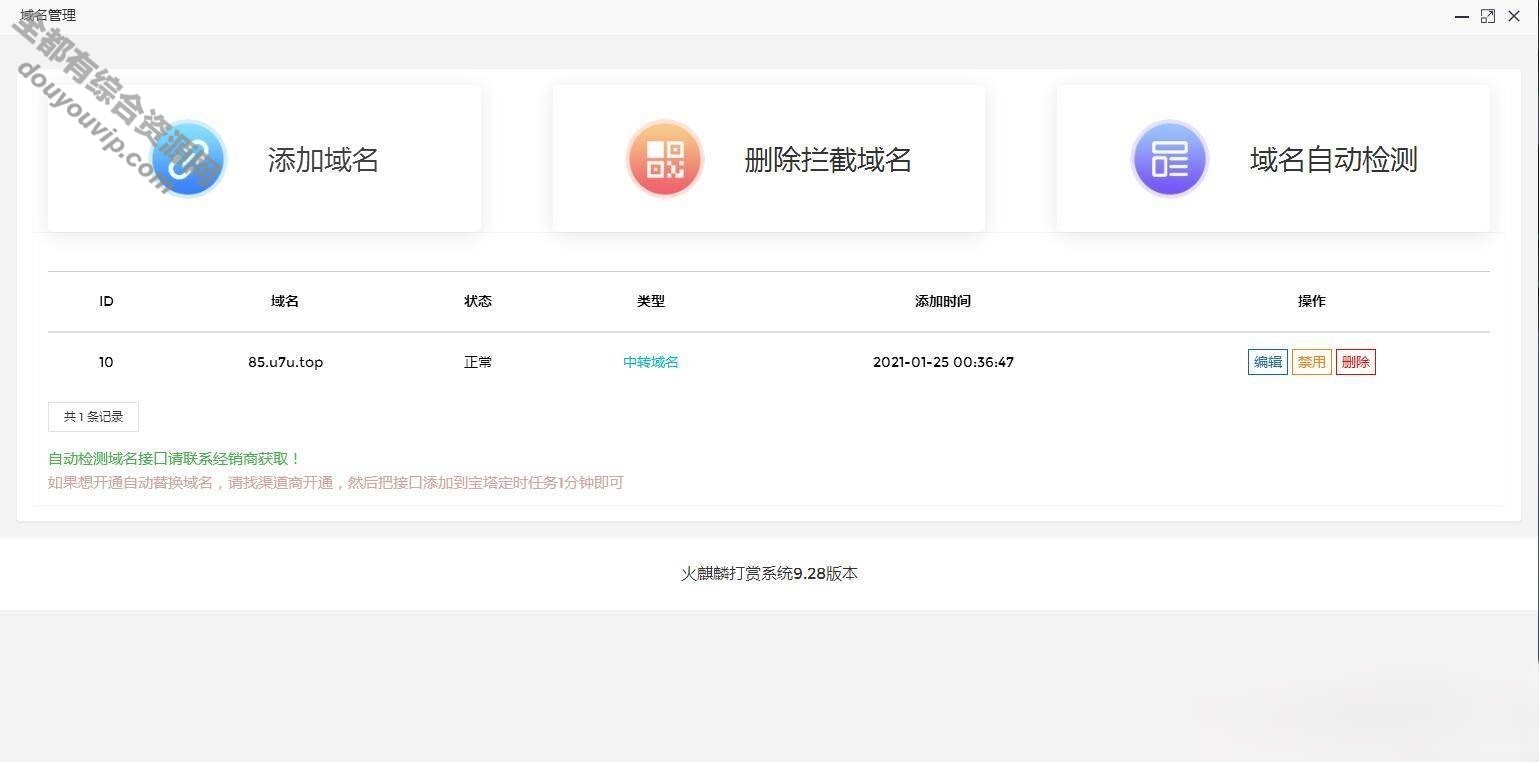
Task: Click the green notice 自动检测域名接口请联系经销商获取
Action: [x=175, y=459]
